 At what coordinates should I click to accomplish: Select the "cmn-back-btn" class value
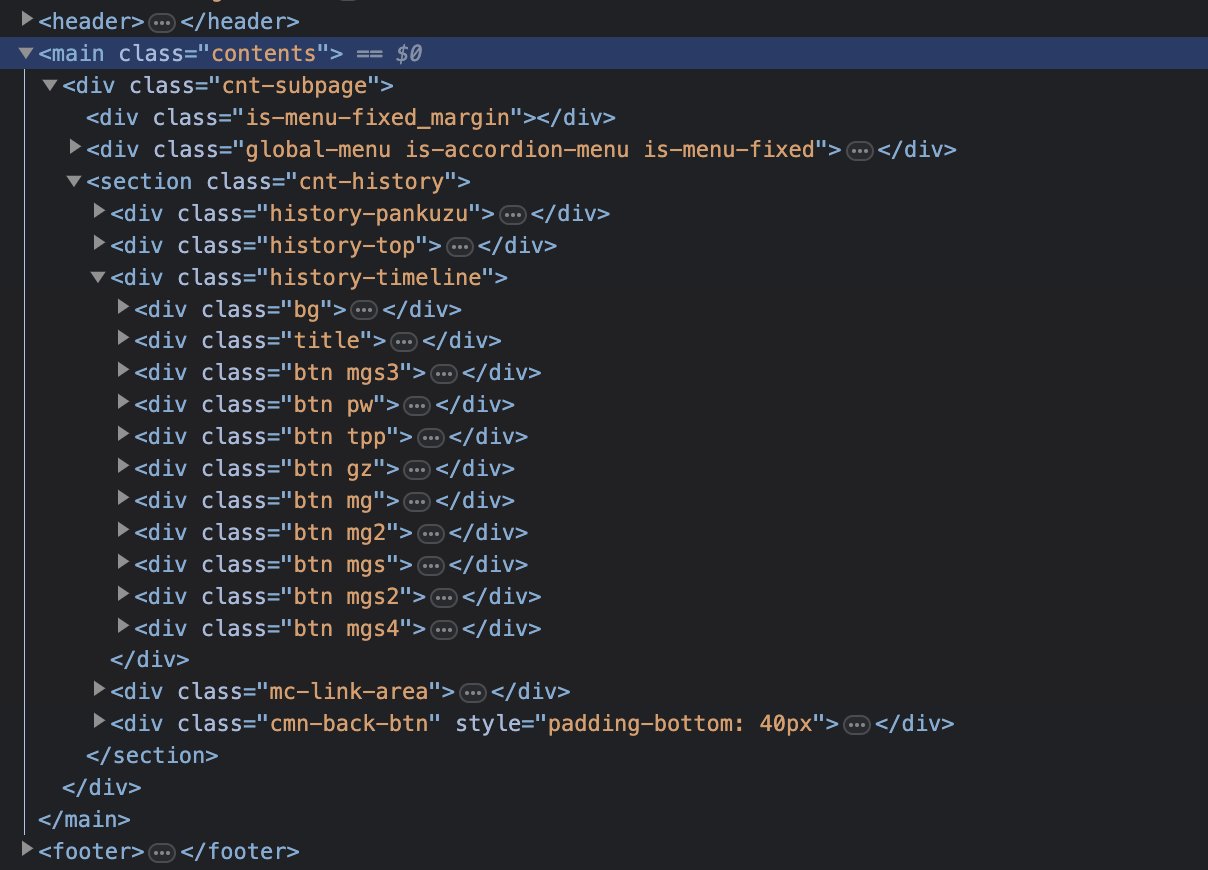tap(351, 723)
